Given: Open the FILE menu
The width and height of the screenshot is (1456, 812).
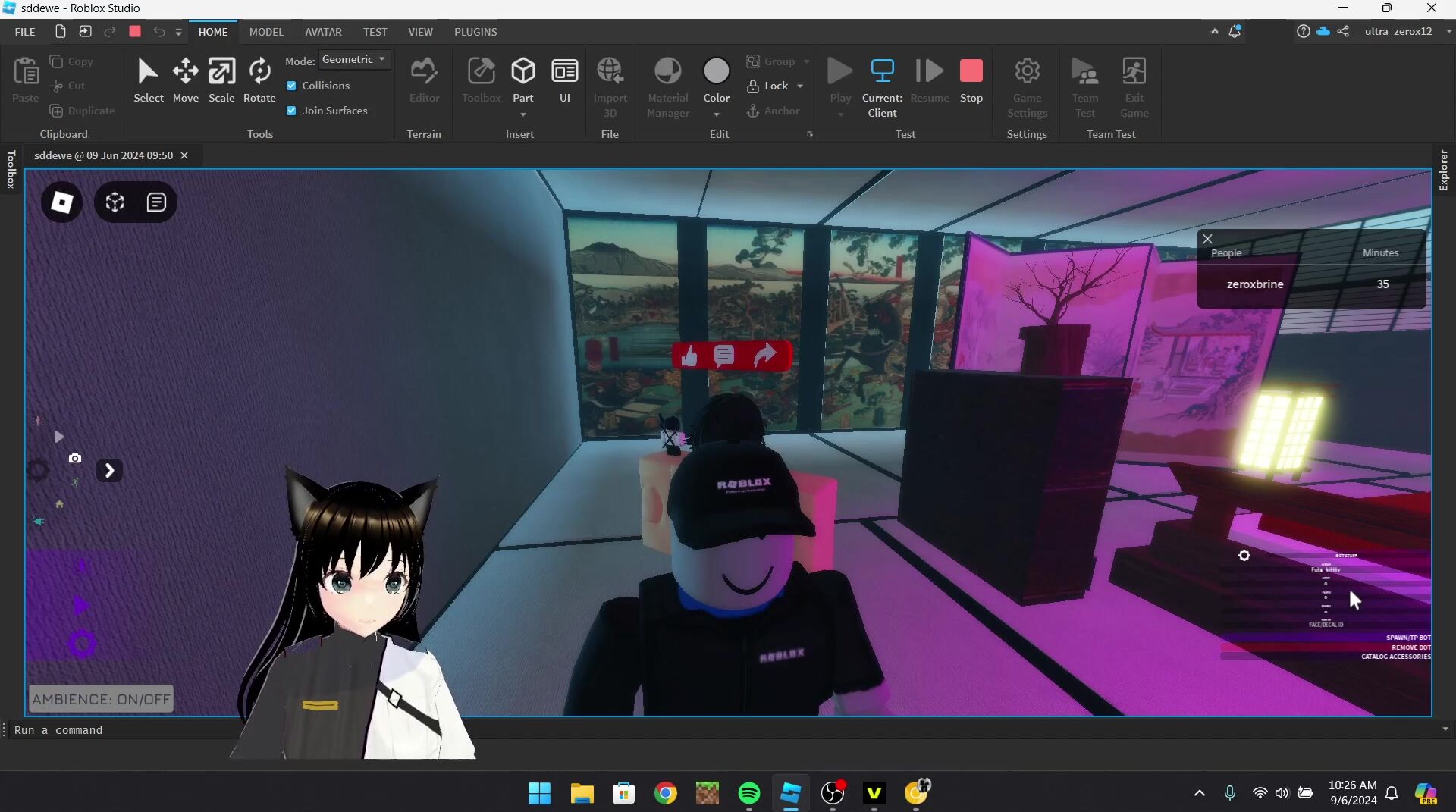Looking at the screenshot, I should 25,32.
